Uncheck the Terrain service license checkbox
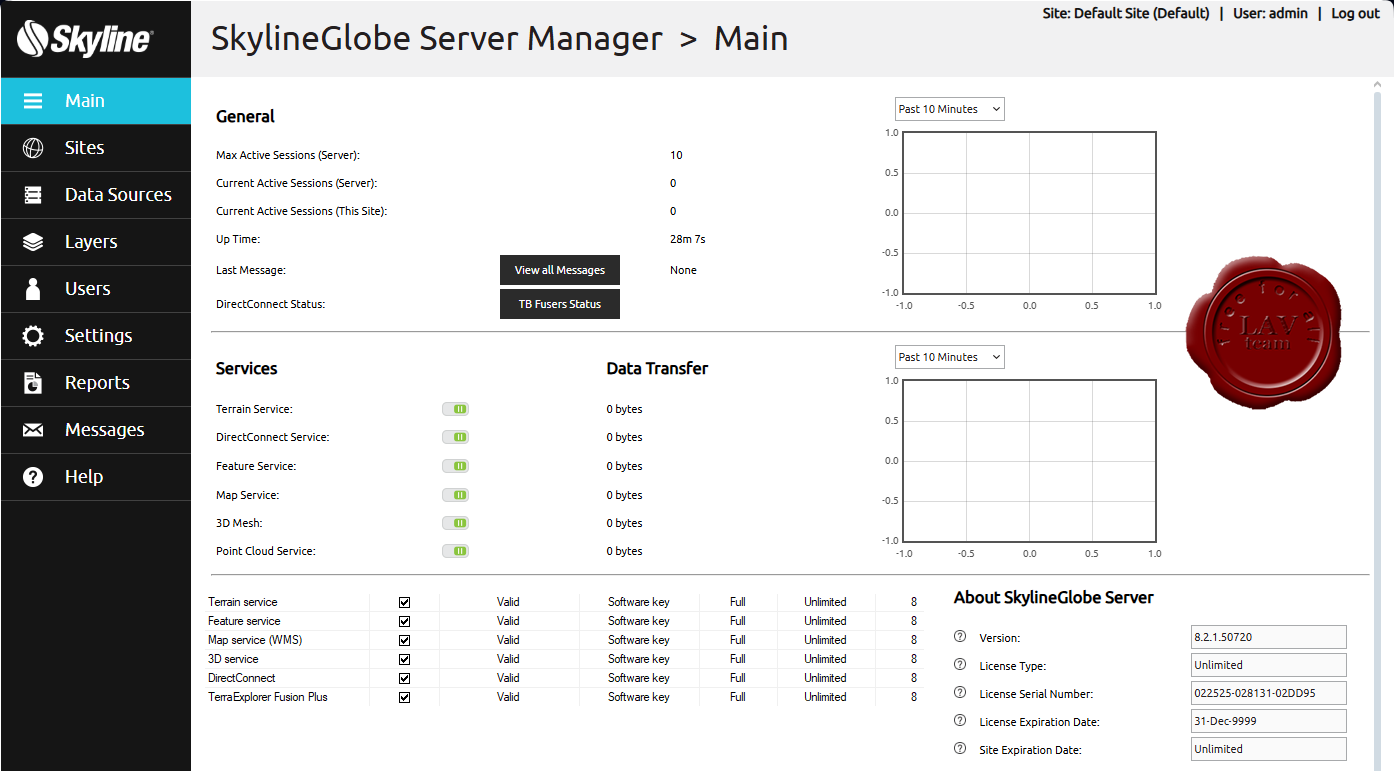 pos(404,602)
